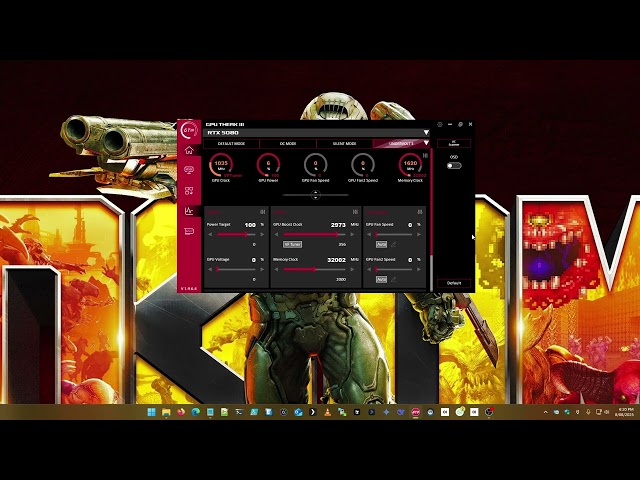Click the Power panel layout icon
640x480 pixels.
point(262,212)
